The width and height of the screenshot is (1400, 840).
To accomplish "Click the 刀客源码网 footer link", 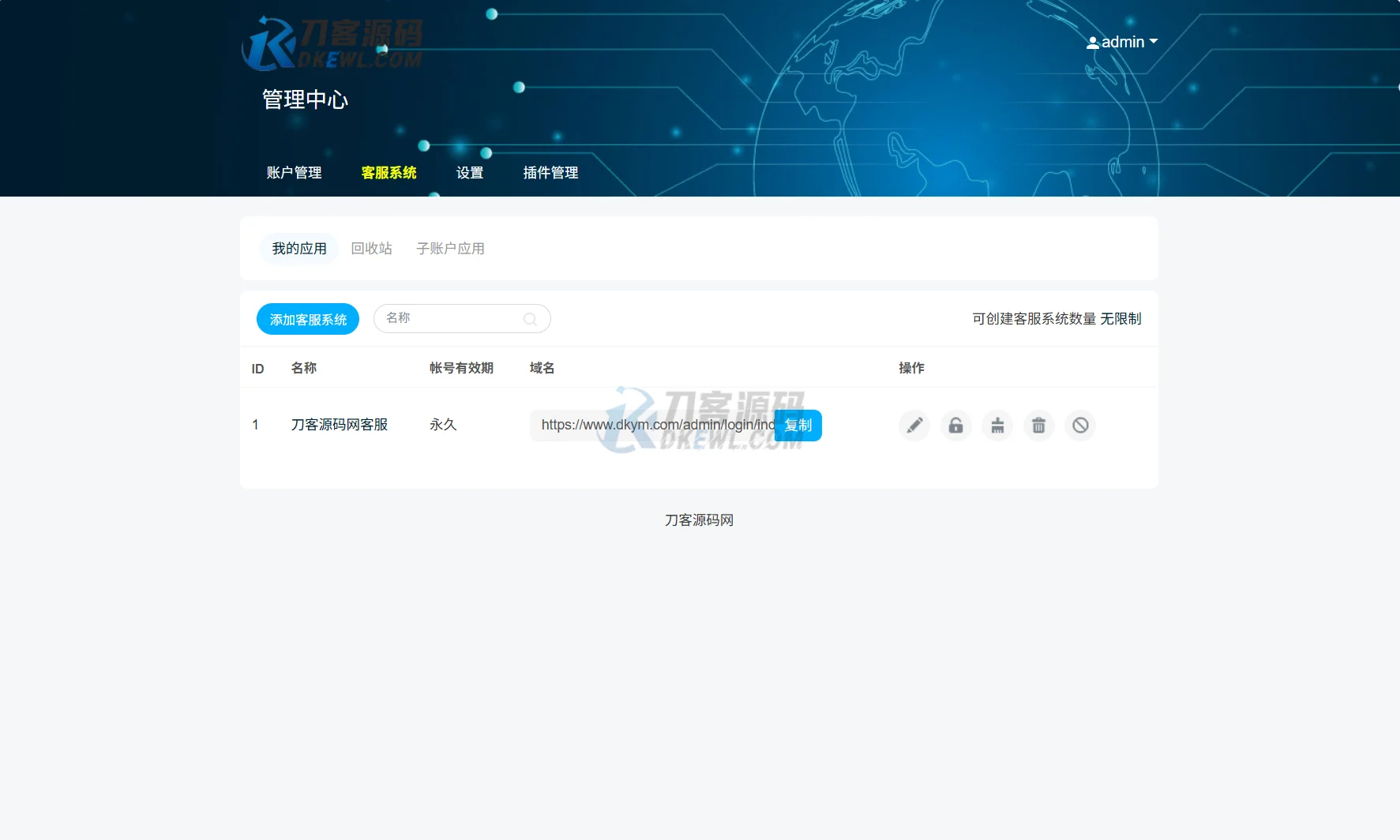I will pyautogui.click(x=698, y=519).
